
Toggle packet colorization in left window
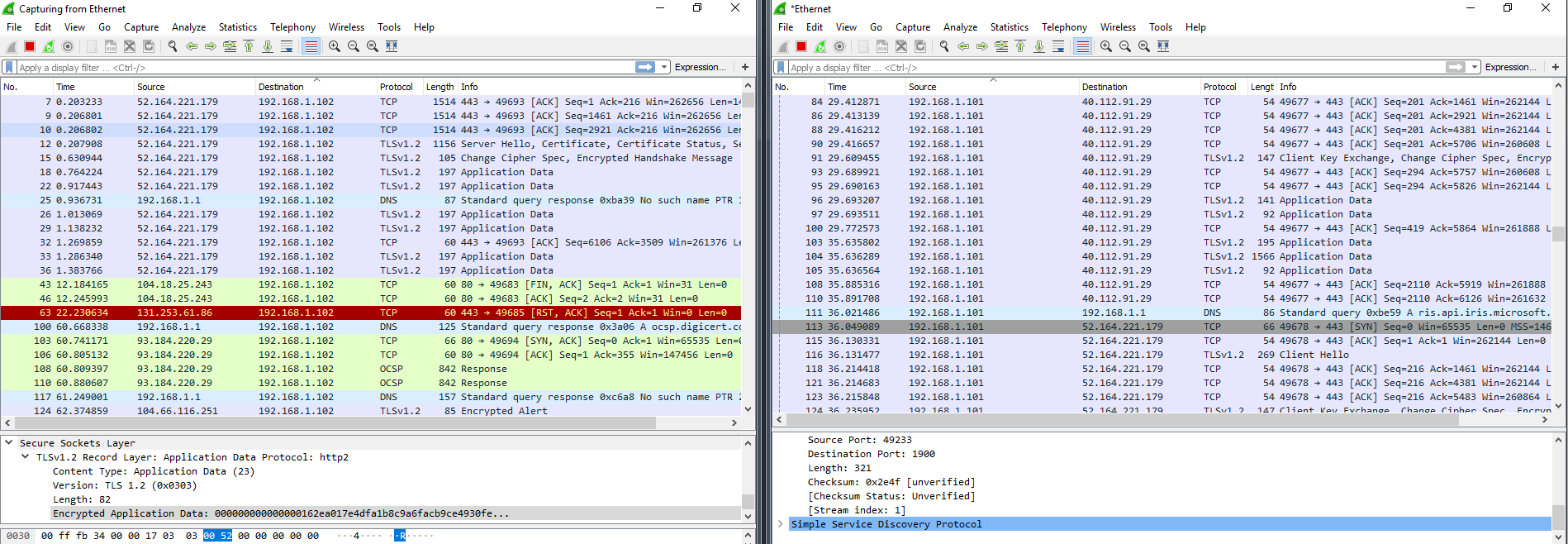pos(311,46)
